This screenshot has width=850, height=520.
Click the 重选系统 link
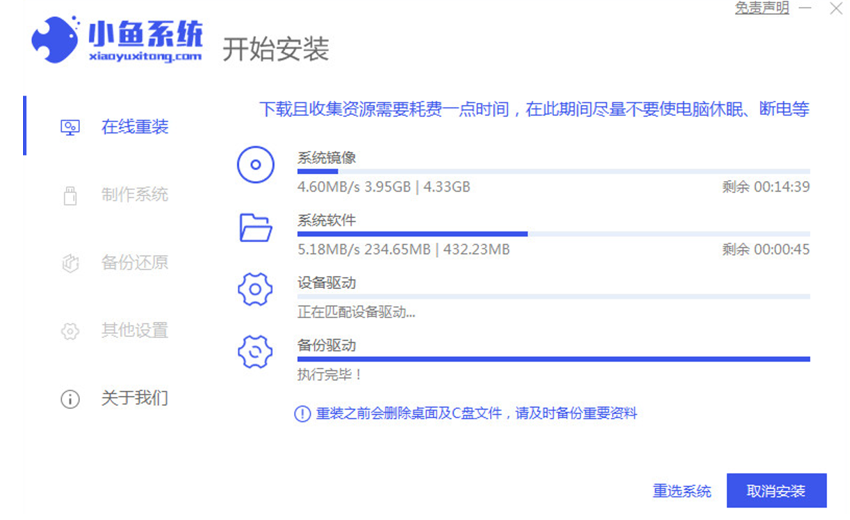pos(682,491)
